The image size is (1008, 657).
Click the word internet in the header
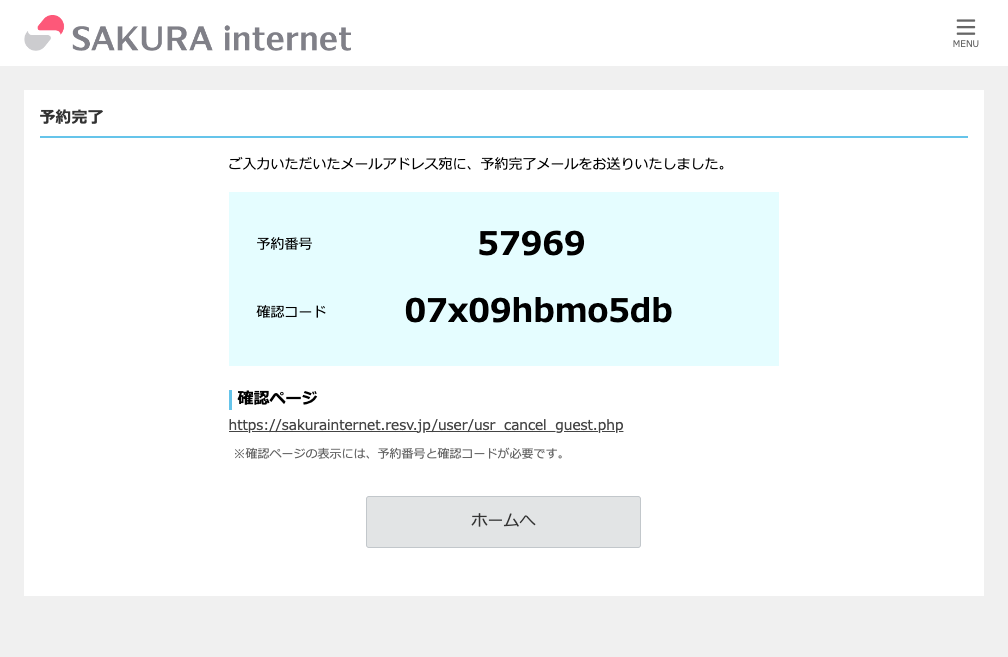pyautogui.click(x=287, y=38)
